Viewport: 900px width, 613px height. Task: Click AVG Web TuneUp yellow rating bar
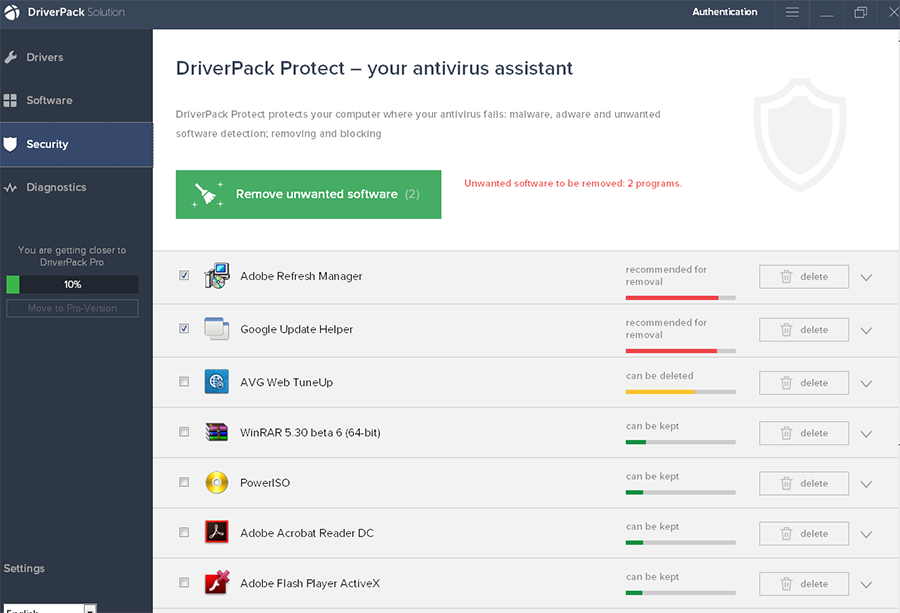[x=680, y=392]
